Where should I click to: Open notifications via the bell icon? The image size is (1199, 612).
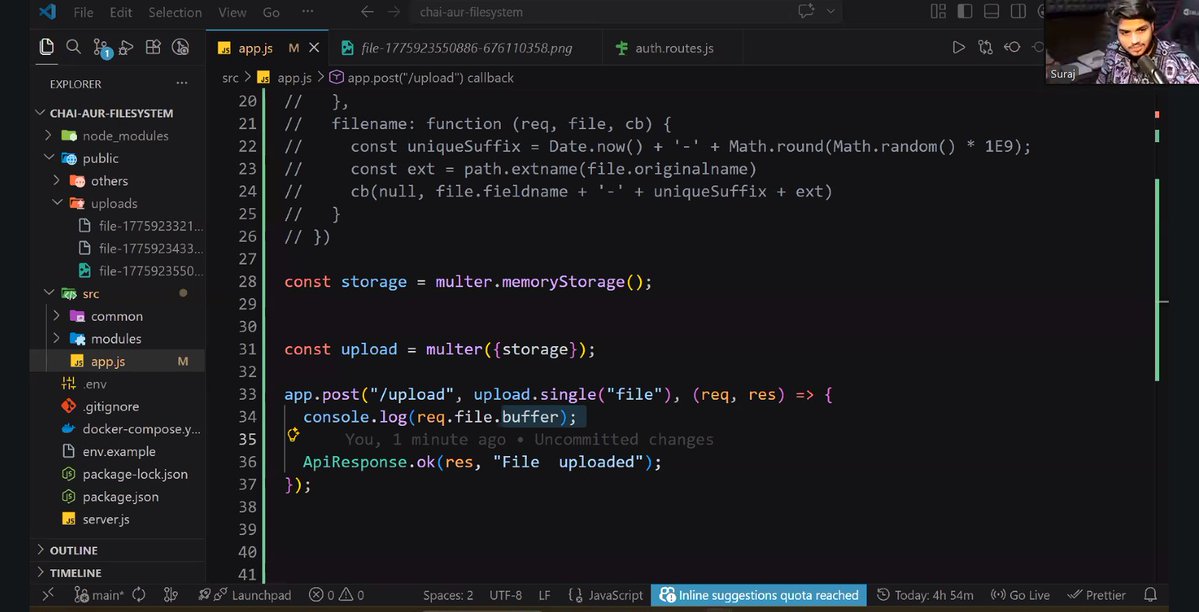pos(1148,594)
